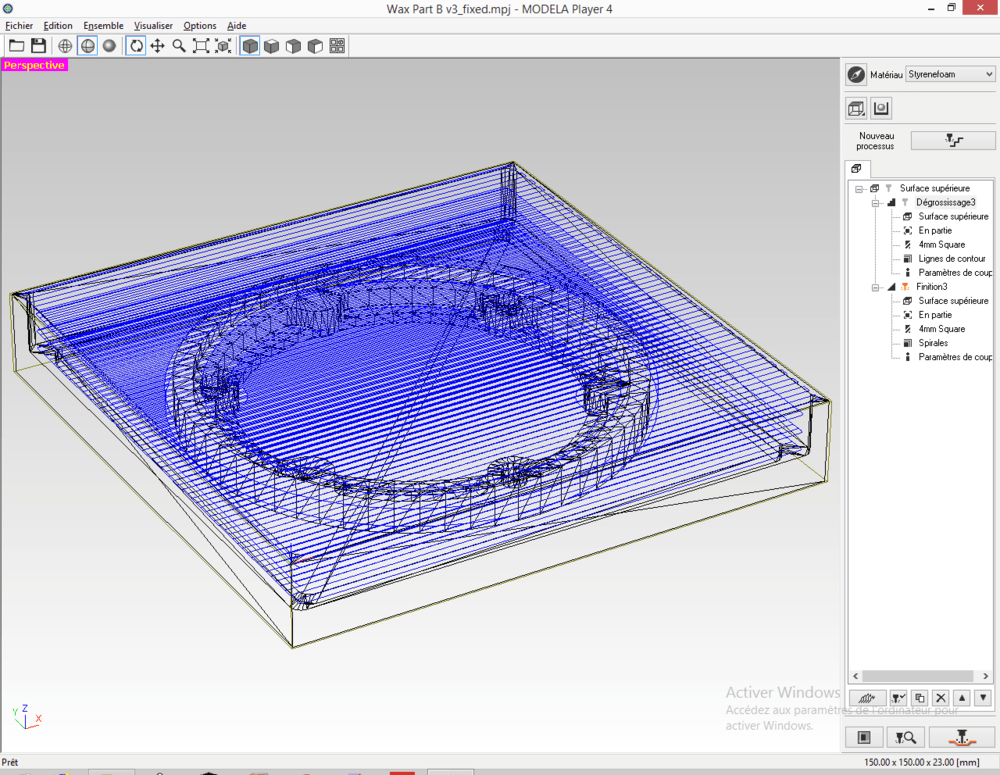Move the selected process down

coord(983,698)
